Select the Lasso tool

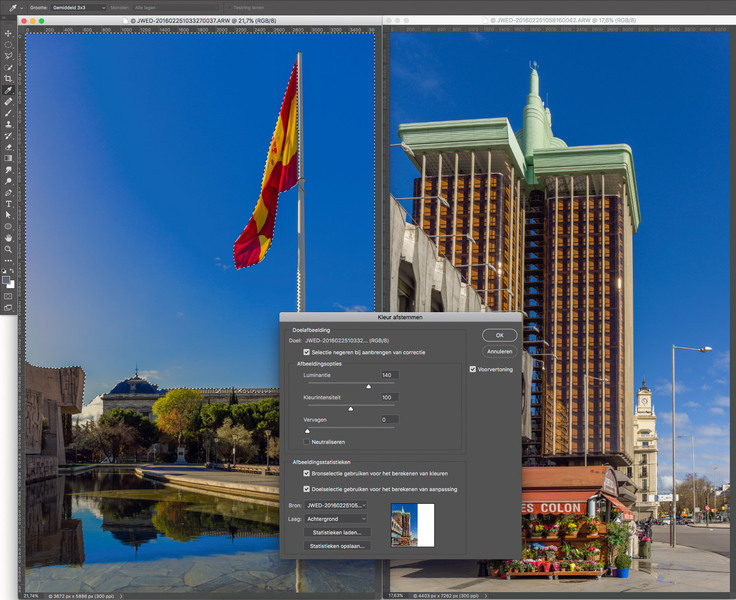8,56
